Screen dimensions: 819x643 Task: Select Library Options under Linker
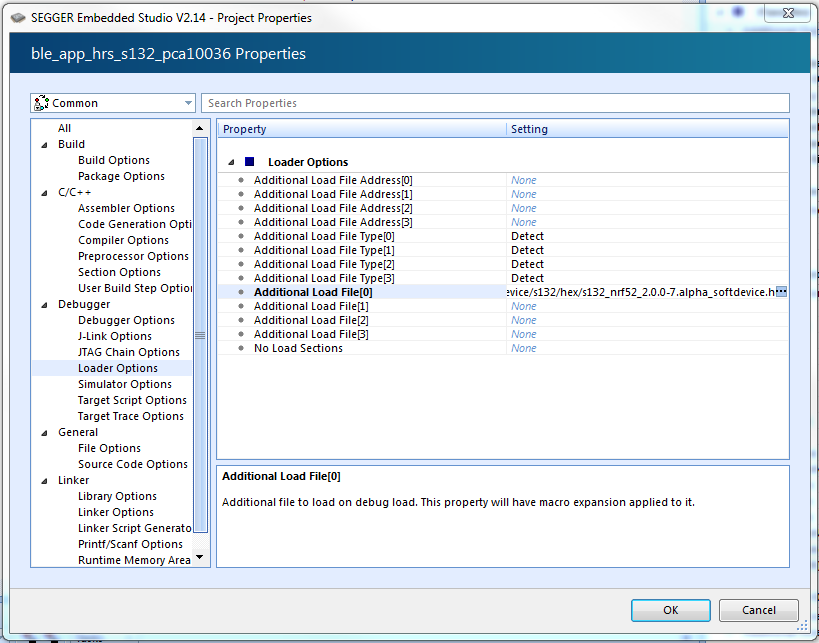[117, 496]
